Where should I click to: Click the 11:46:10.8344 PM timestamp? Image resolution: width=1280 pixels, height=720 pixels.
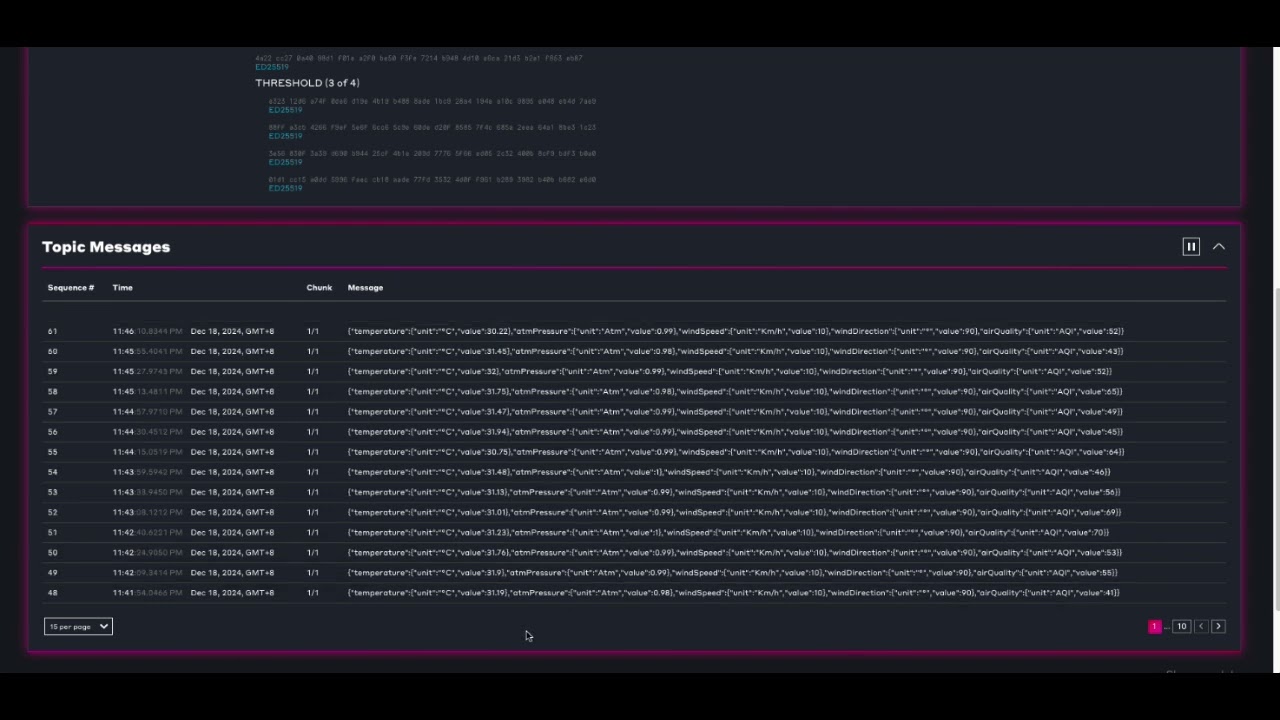(147, 331)
